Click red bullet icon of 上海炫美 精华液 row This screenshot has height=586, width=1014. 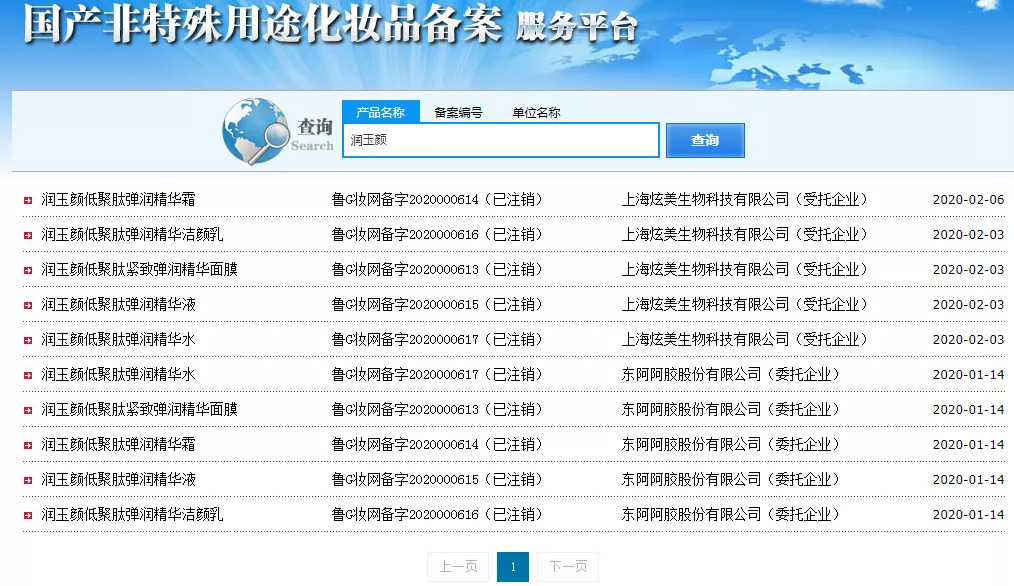pyautogui.click(x=28, y=305)
